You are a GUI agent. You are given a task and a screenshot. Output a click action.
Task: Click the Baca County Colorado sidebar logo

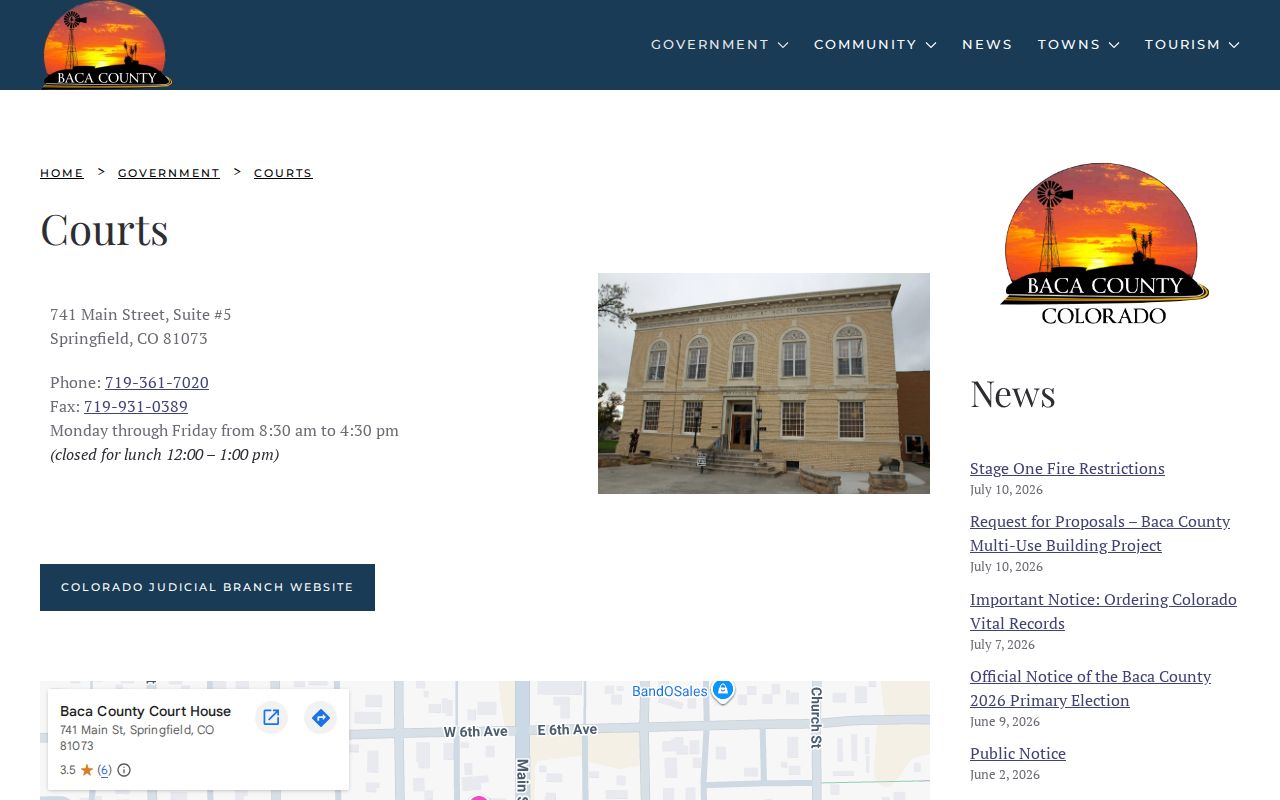coord(1105,243)
